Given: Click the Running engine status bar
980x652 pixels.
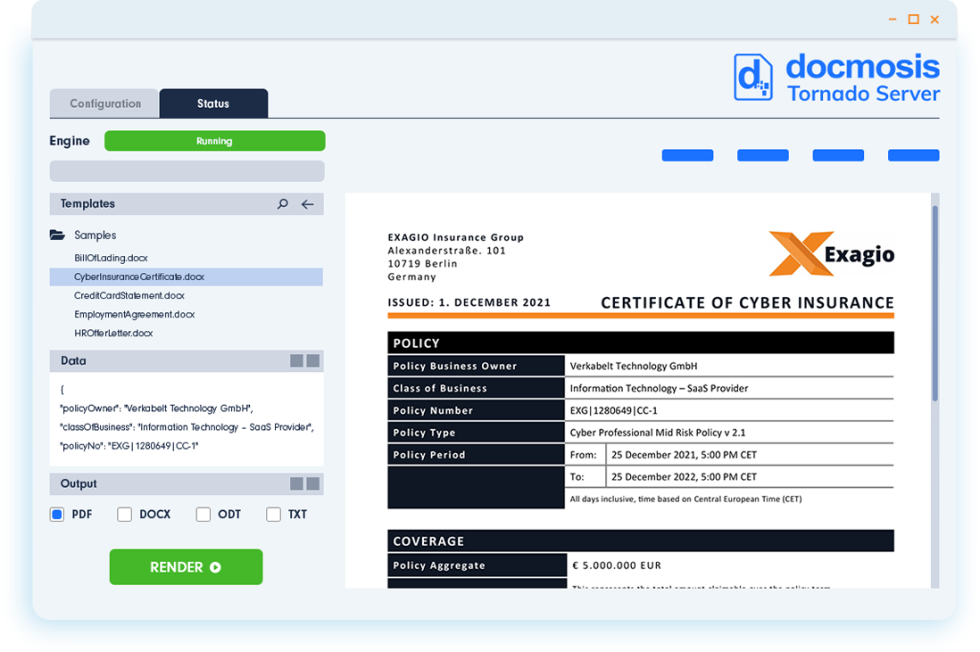Looking at the screenshot, I should pos(214,141).
